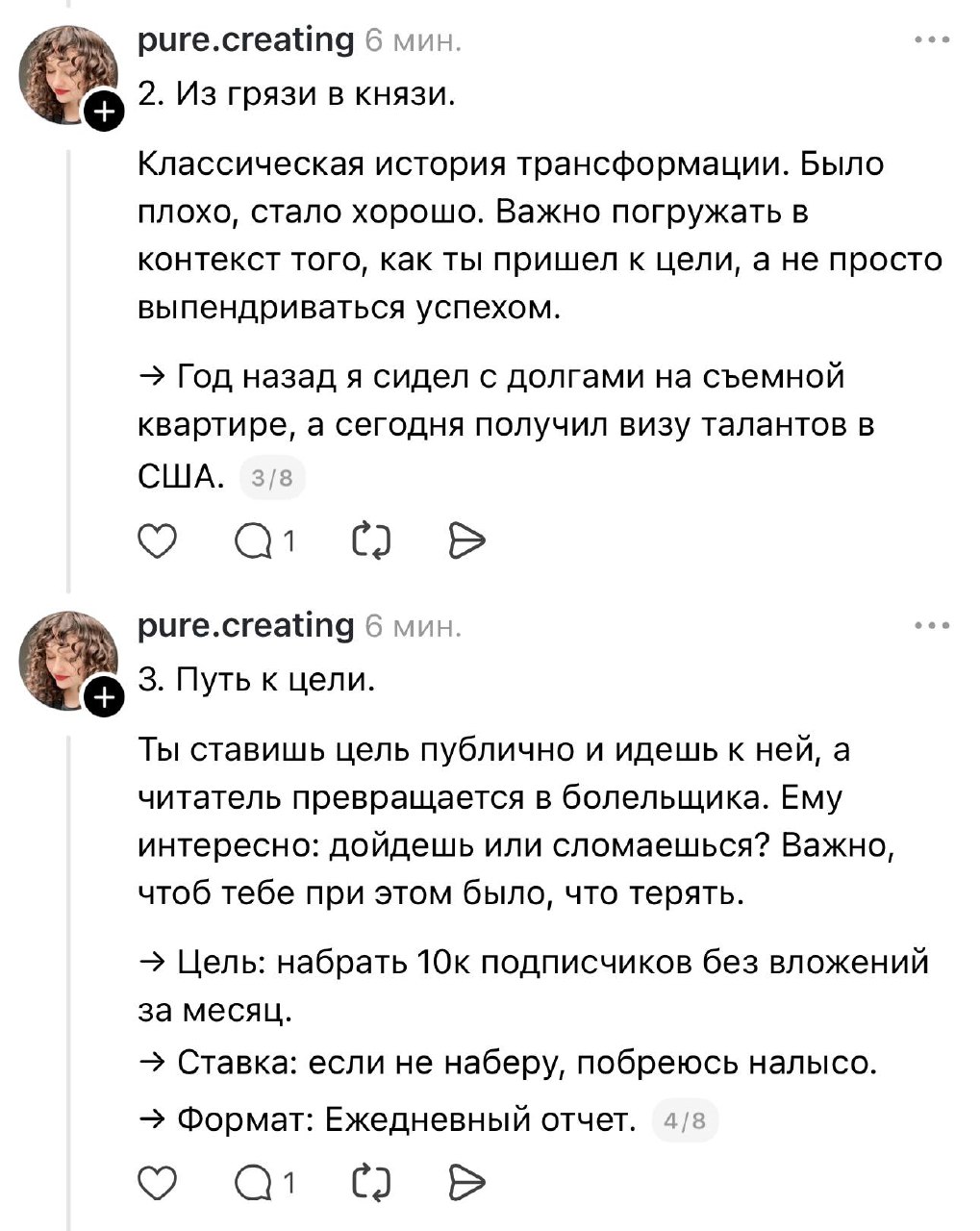Open pure.creating profile from first post

246,40
